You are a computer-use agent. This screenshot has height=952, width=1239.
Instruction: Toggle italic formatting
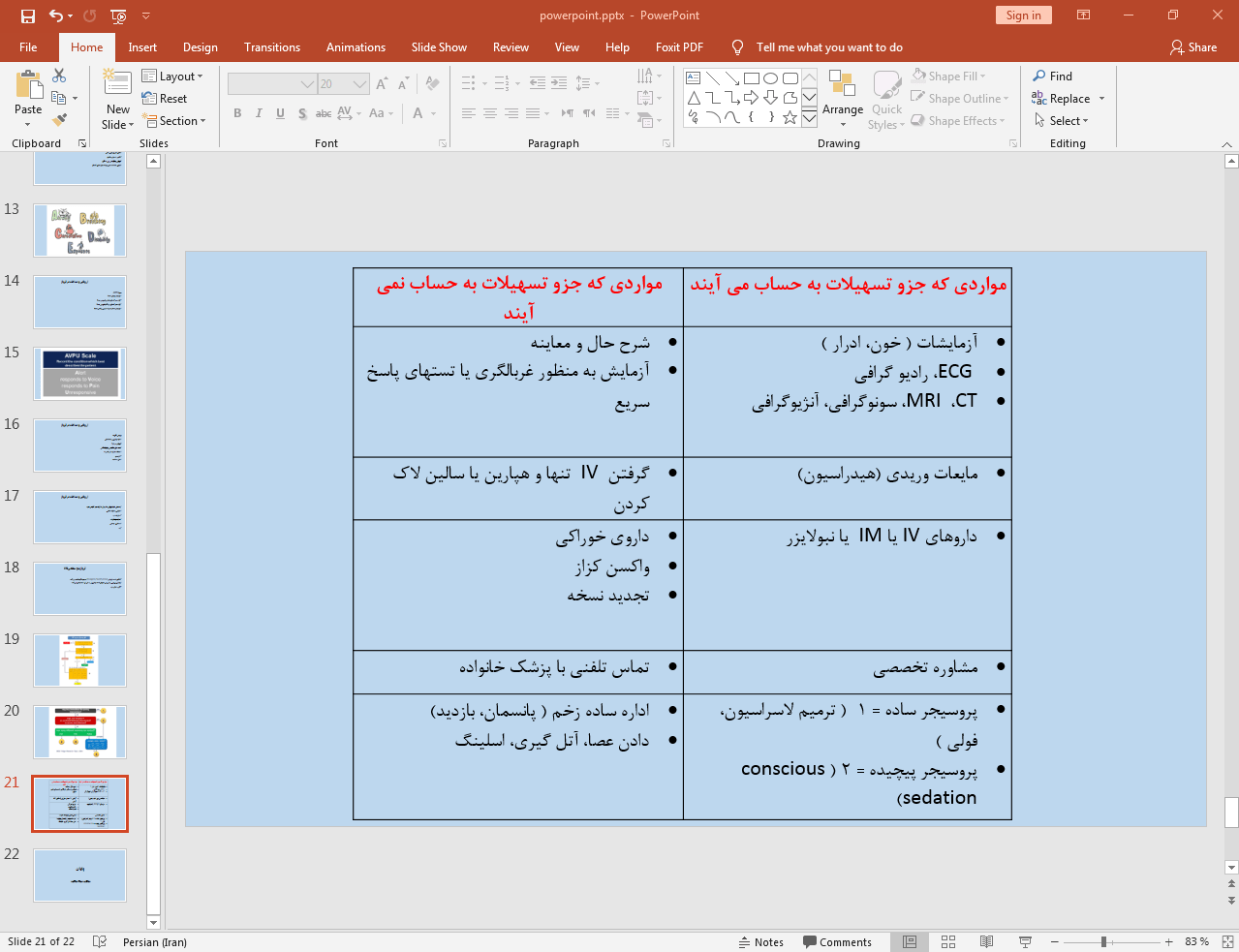[259, 113]
